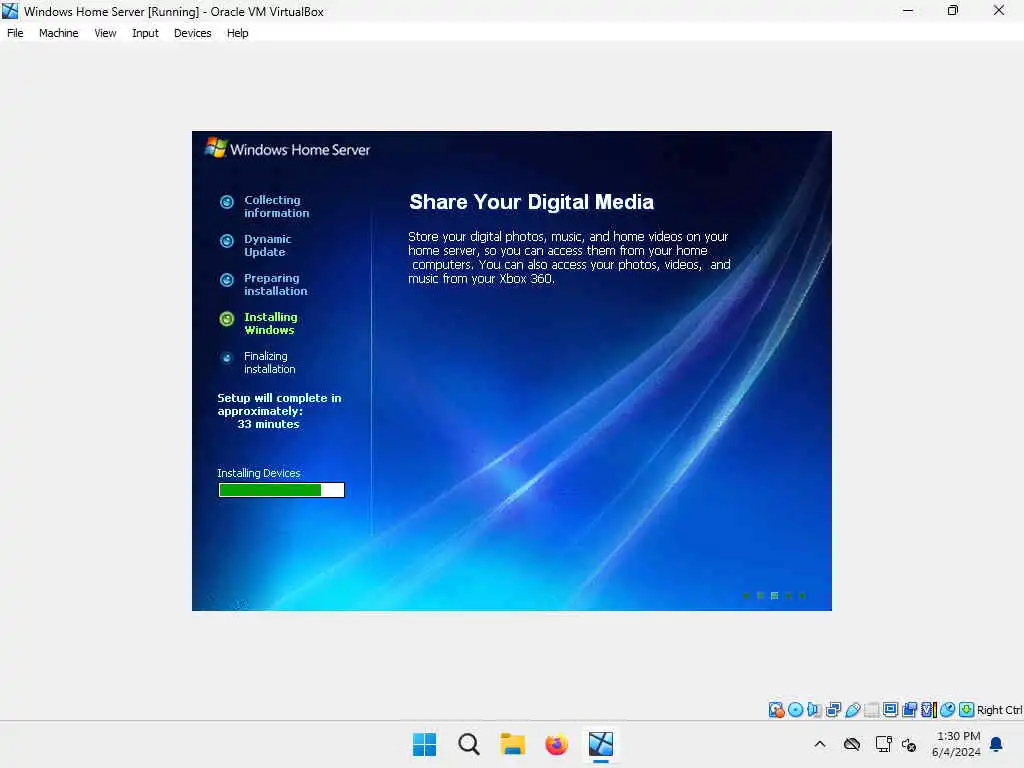
Task: Click the Right Ctrl host key label
Action: 999,710
